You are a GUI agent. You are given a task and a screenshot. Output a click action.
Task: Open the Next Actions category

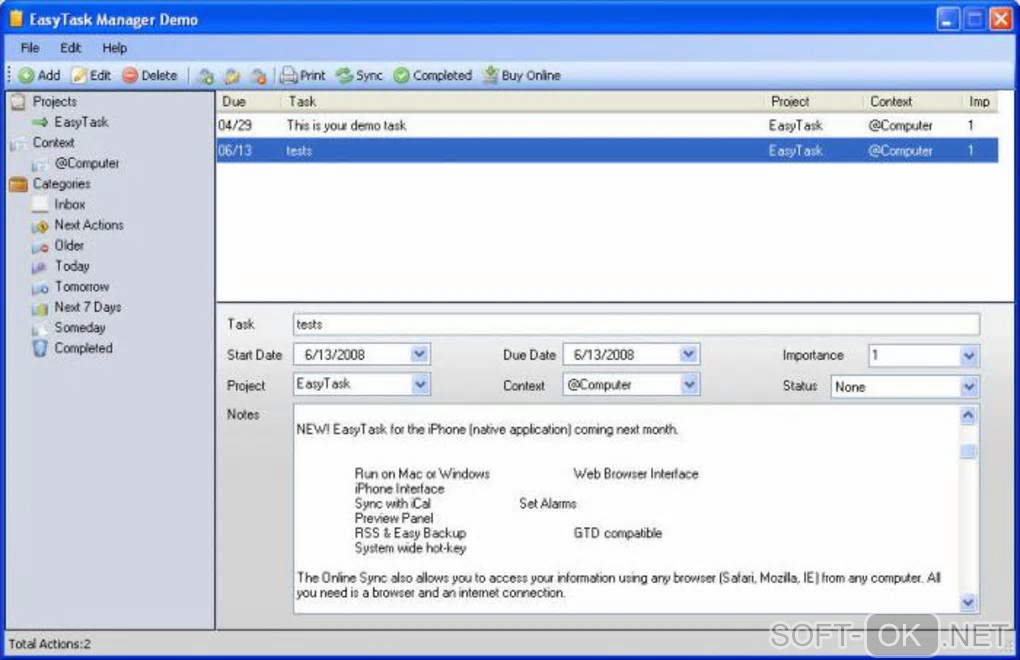89,225
